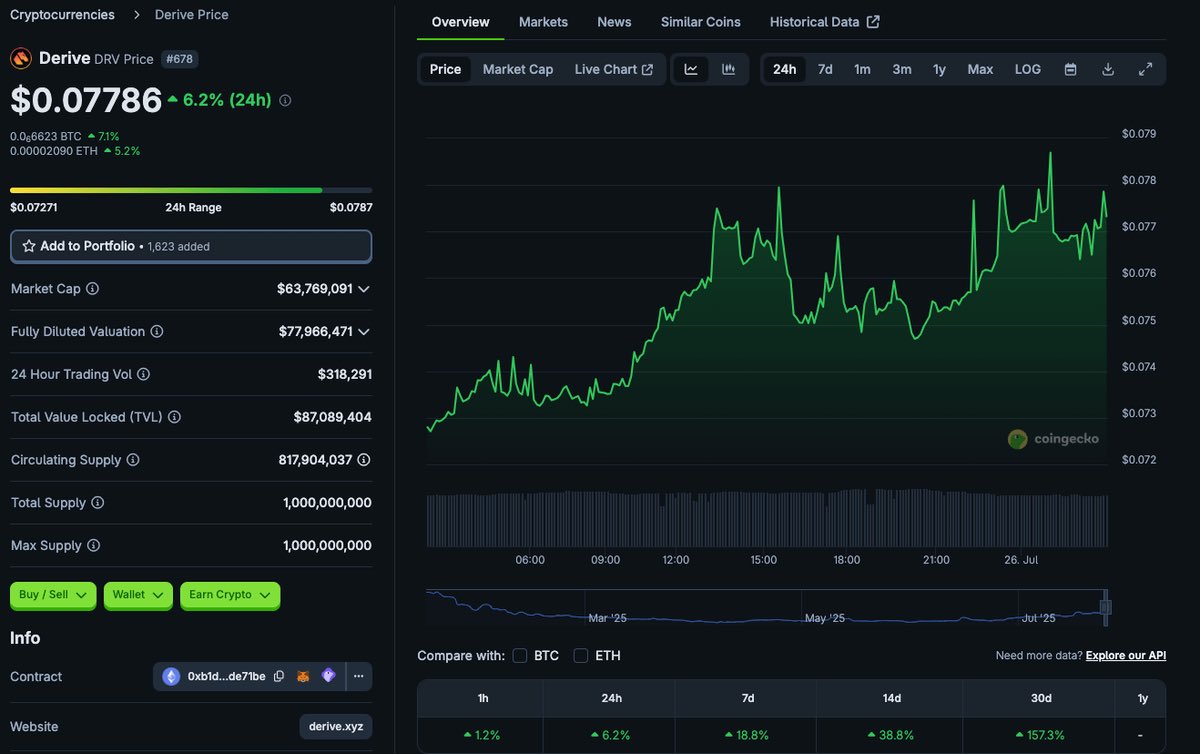Add token to MetaMask fox icon
The width and height of the screenshot is (1200, 754).
coord(303,677)
